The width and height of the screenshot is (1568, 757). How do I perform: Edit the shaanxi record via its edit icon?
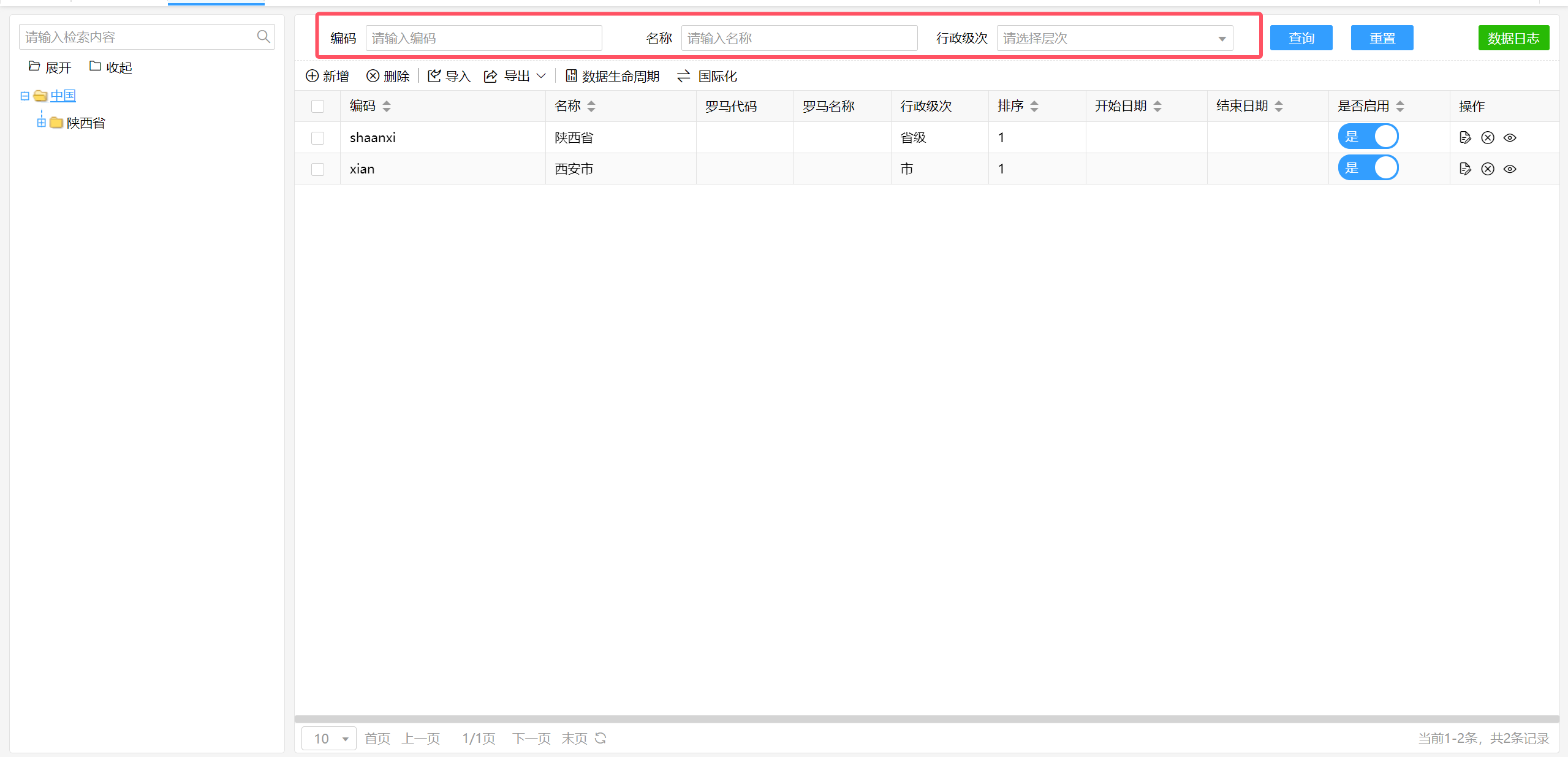(1465, 137)
